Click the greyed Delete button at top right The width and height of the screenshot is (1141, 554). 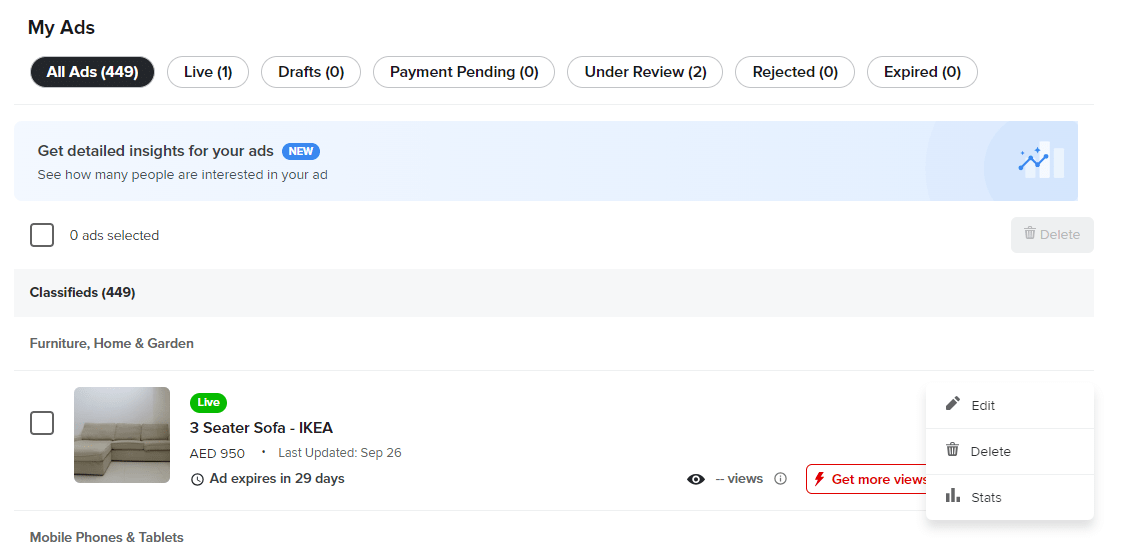(1051, 234)
